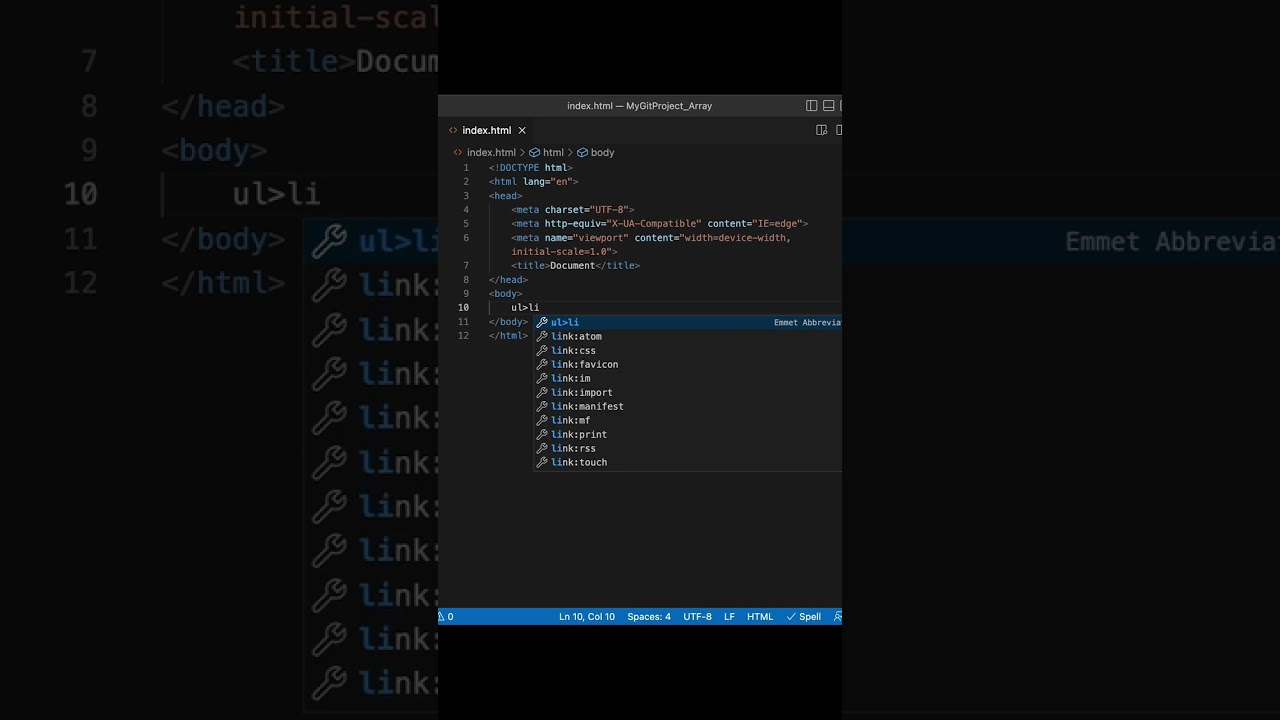The image size is (1280, 720).
Task: Click the html lang="en" line
Action: (533, 182)
